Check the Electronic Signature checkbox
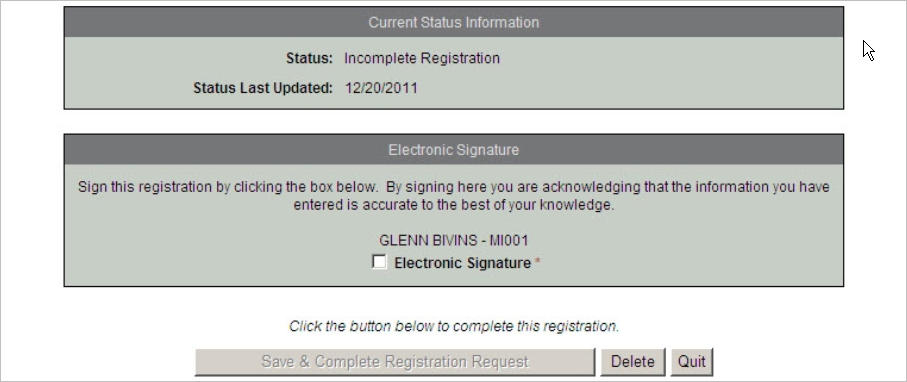 (379, 262)
